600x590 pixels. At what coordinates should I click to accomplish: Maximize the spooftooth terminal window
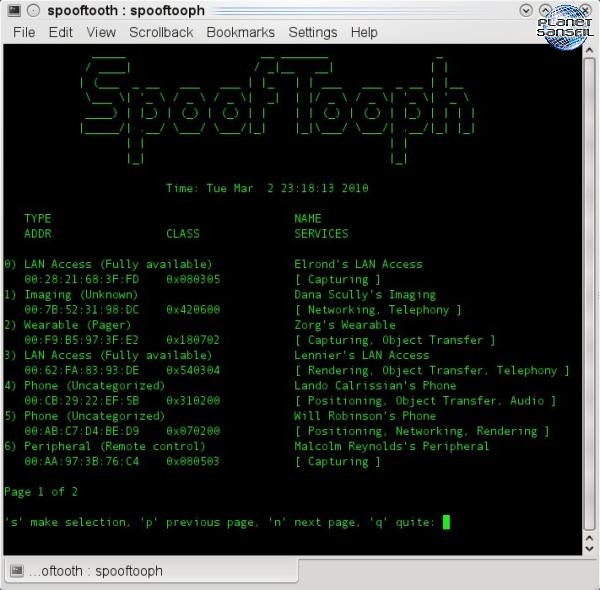(x=547, y=10)
